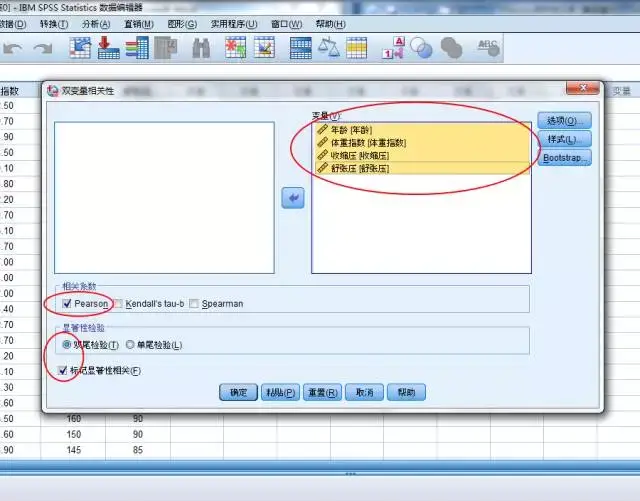Click the Redo arrow in toolbar
The height and width of the screenshot is (501, 640).
[43, 49]
